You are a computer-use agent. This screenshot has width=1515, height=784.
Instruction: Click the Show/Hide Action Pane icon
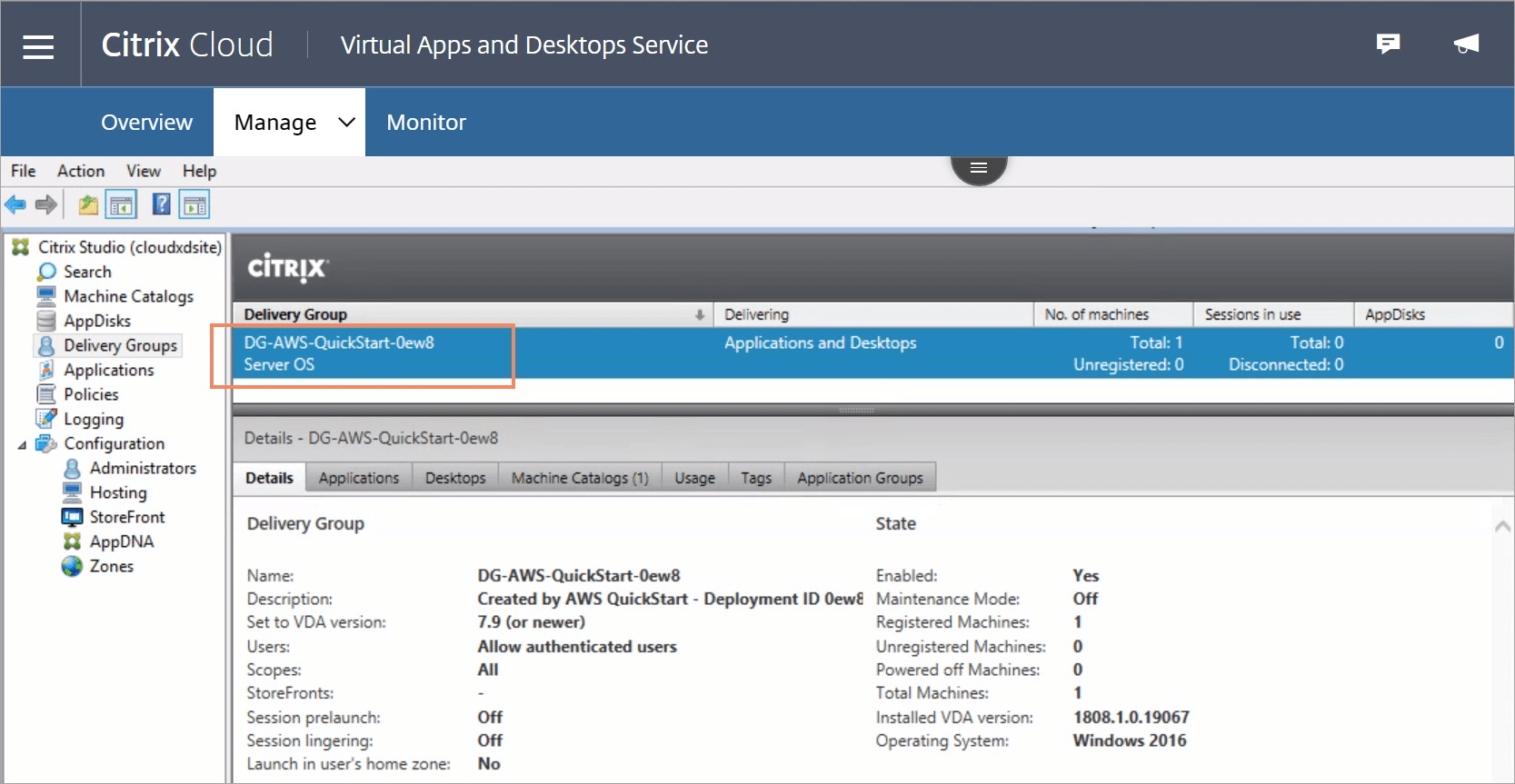click(194, 204)
